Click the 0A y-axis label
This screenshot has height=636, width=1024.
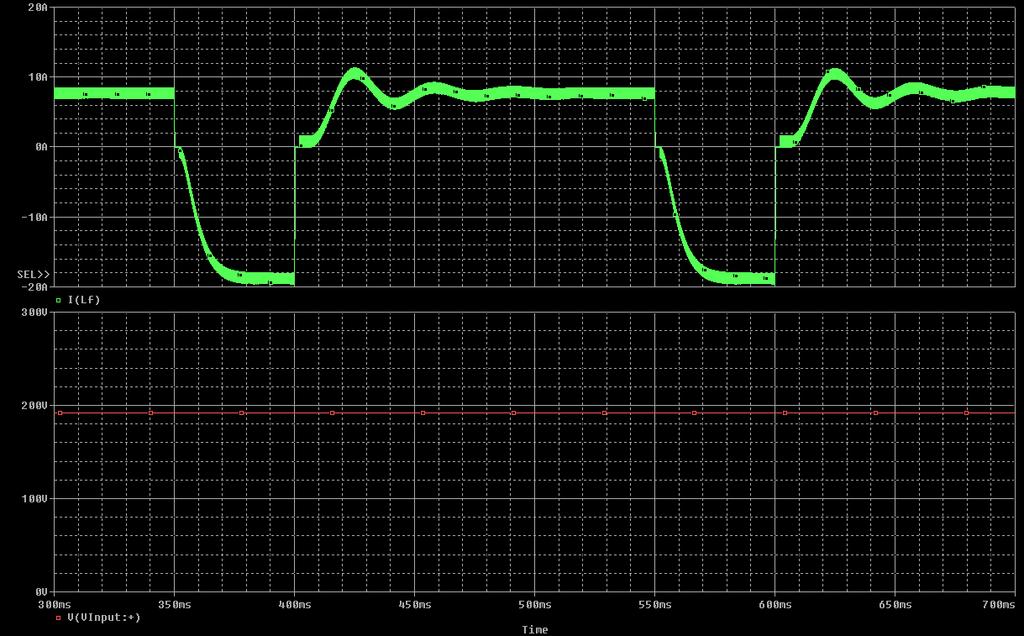[42, 147]
